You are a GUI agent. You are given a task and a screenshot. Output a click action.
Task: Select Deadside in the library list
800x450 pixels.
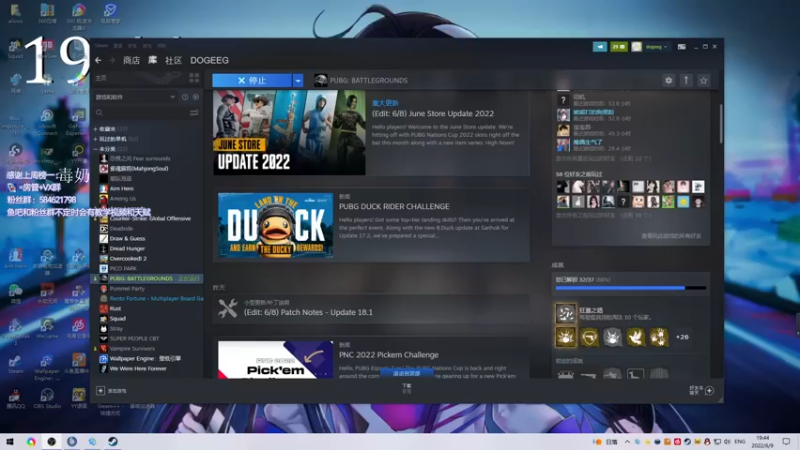coord(121,229)
